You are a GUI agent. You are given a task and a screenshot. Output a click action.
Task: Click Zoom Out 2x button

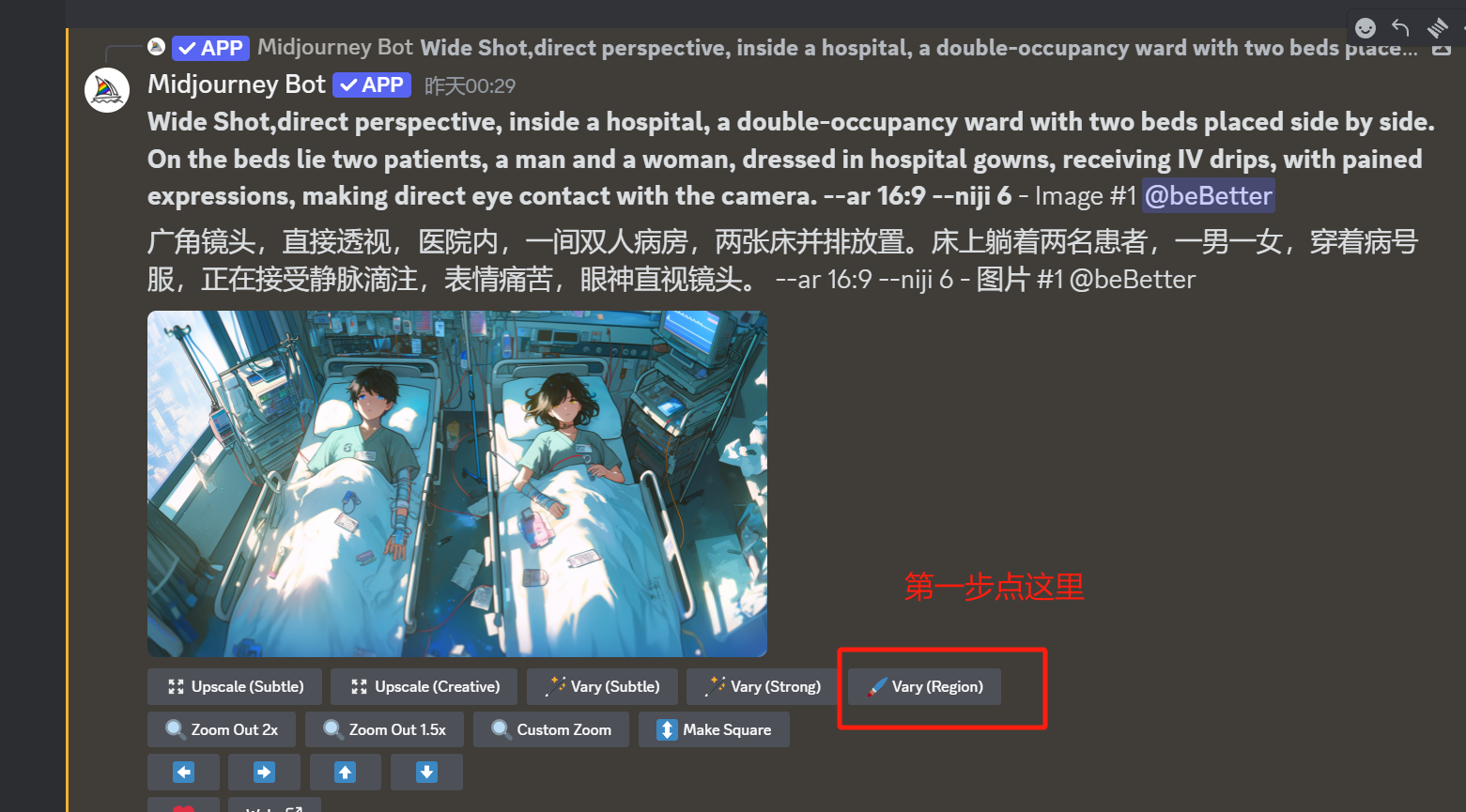[221, 729]
